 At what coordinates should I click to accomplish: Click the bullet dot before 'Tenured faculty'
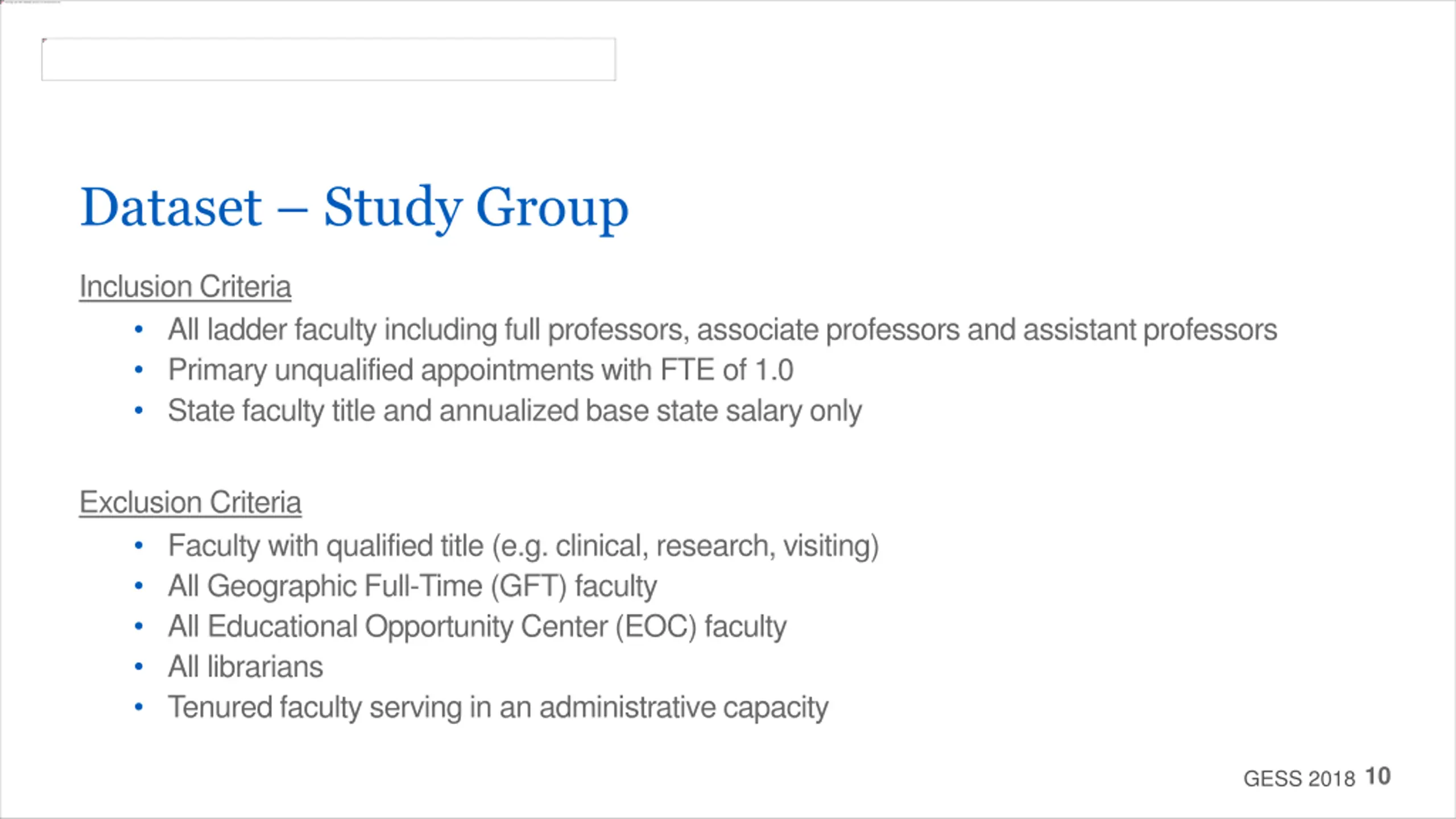[138, 707]
